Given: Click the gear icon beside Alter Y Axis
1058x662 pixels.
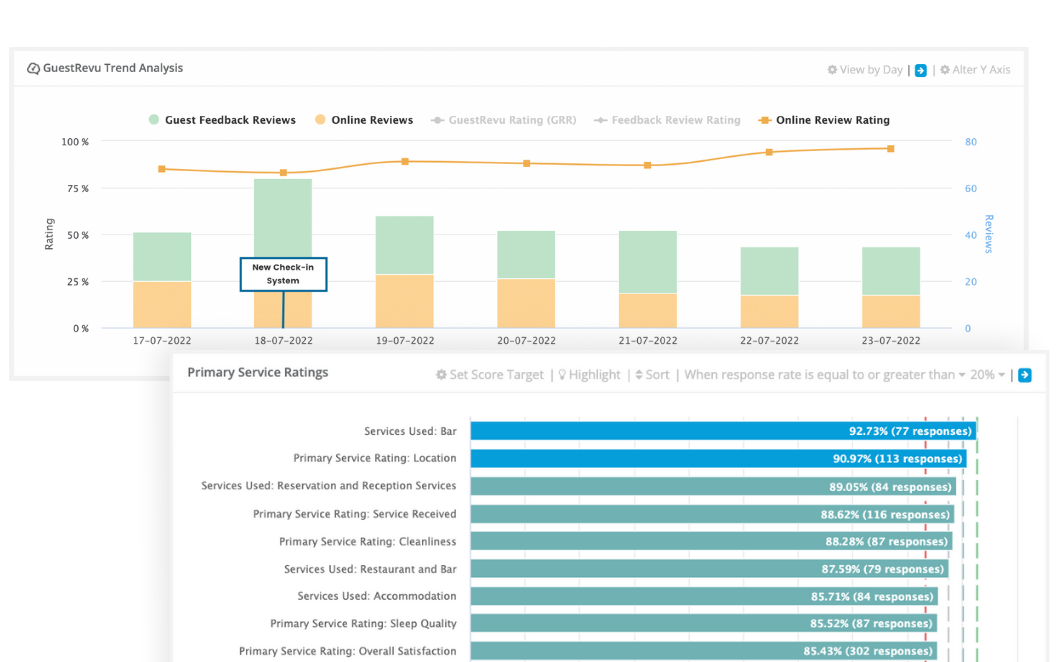Looking at the screenshot, I should coord(945,70).
